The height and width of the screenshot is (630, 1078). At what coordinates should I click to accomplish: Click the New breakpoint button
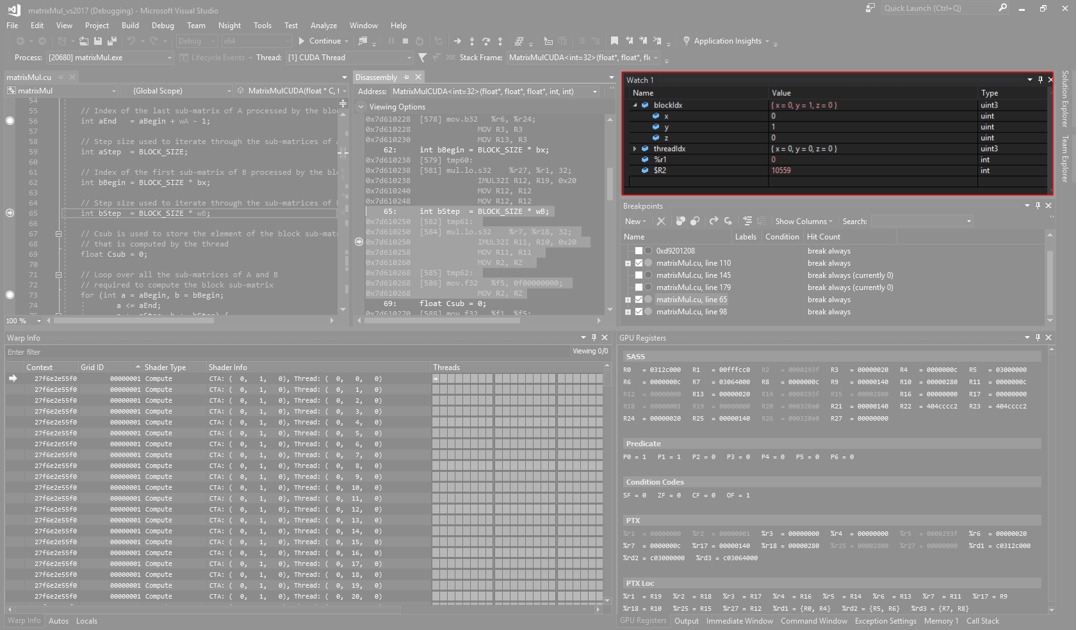tap(635, 221)
